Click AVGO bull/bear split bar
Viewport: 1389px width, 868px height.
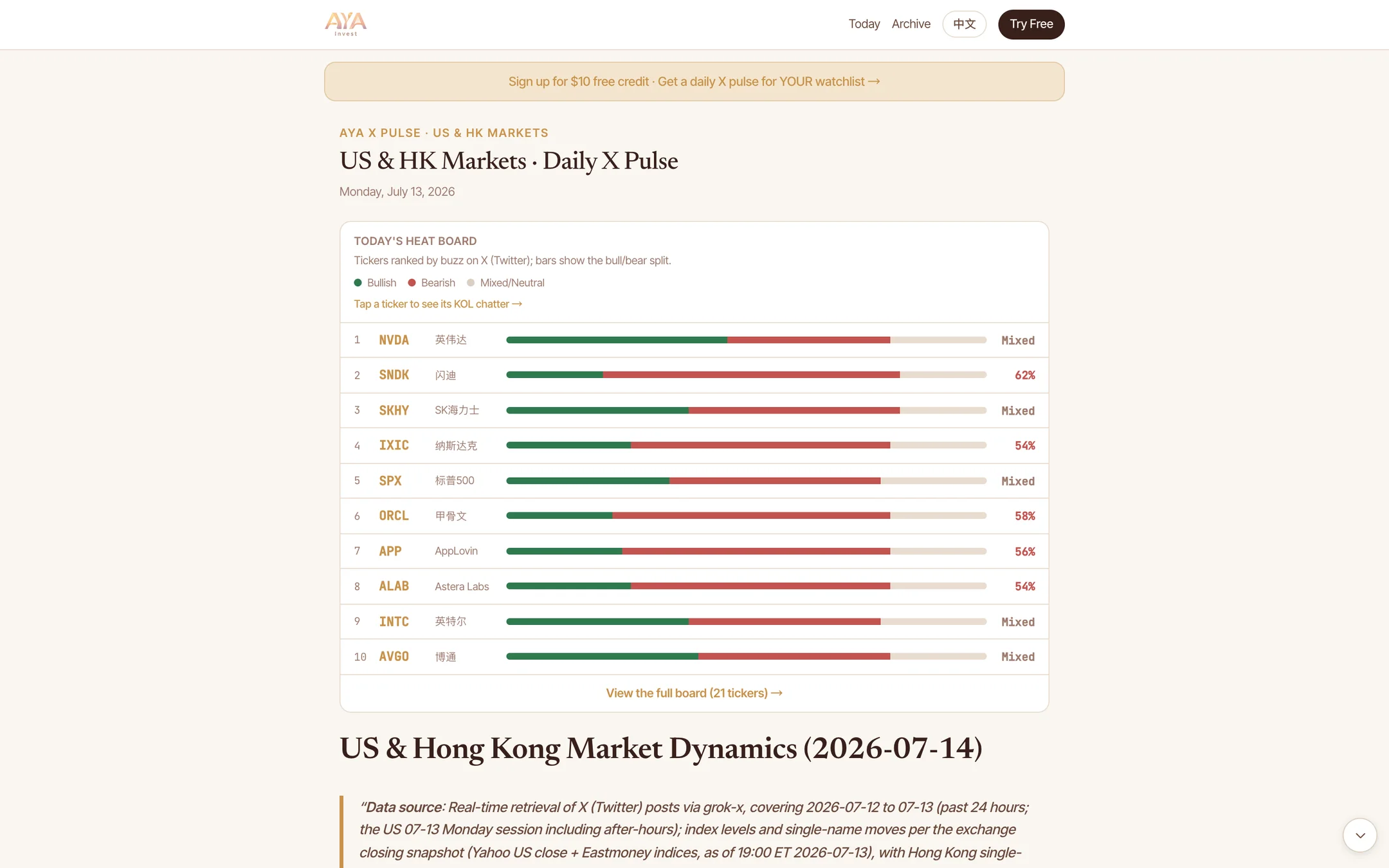746,656
